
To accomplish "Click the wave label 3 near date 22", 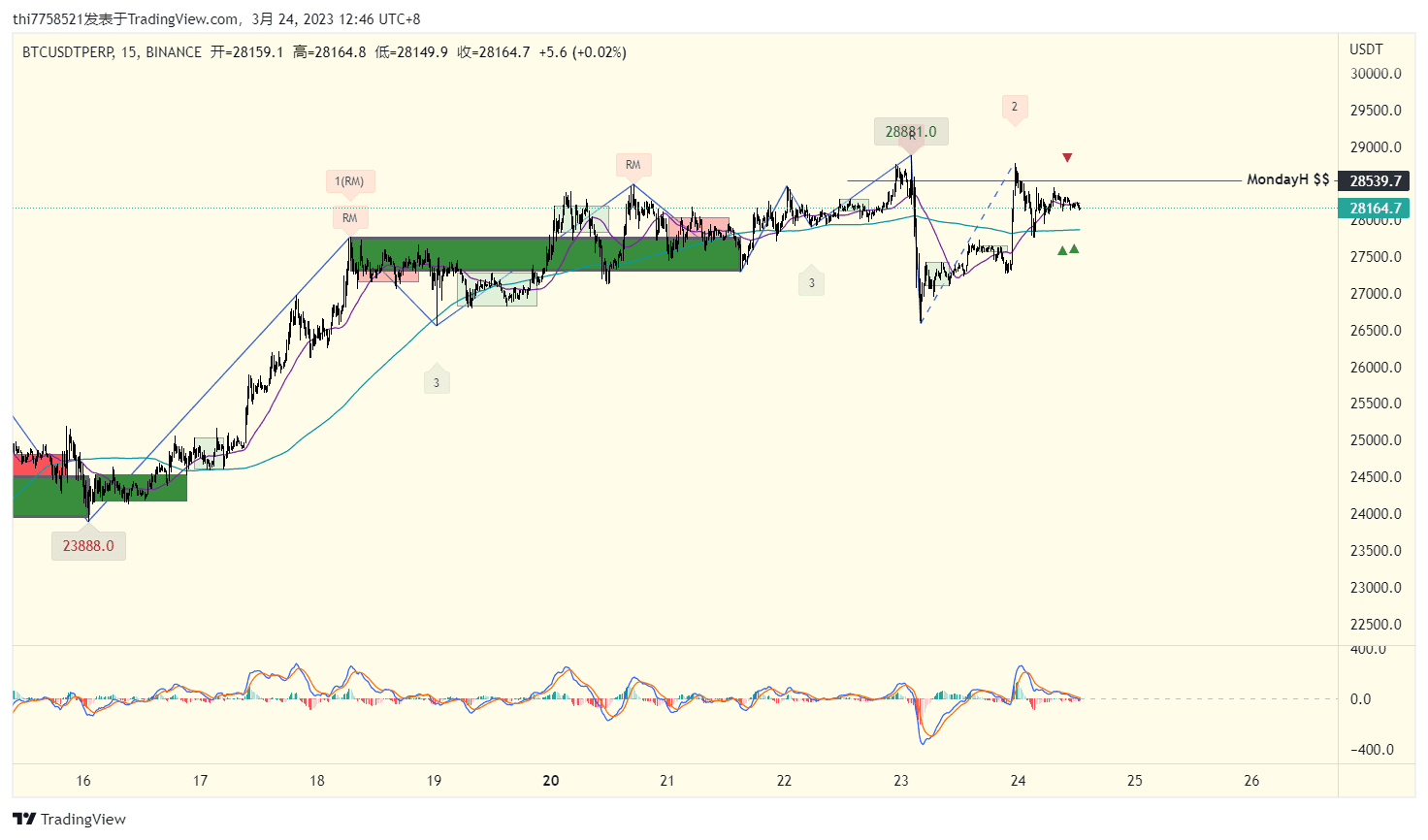I will pos(812,283).
